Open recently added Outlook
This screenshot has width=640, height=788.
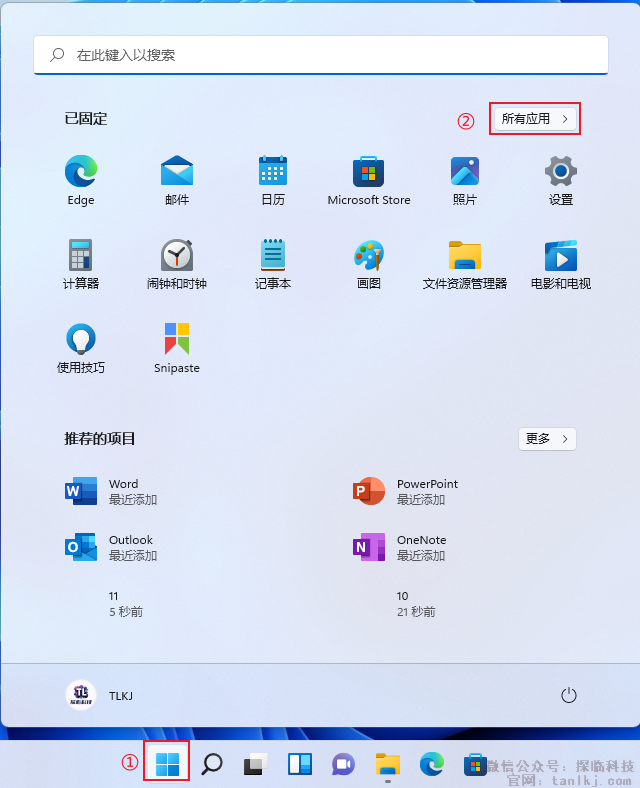click(x=112, y=547)
